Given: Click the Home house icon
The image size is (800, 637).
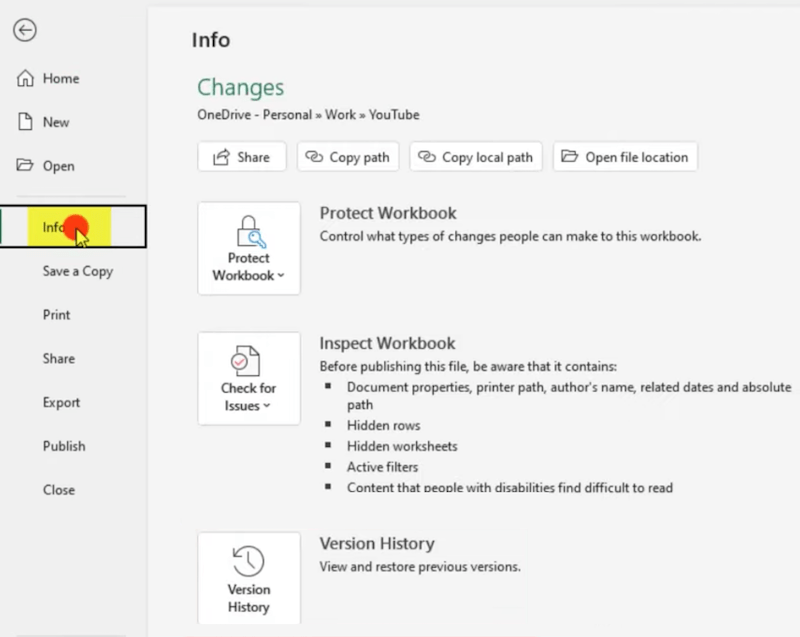Looking at the screenshot, I should tap(25, 78).
